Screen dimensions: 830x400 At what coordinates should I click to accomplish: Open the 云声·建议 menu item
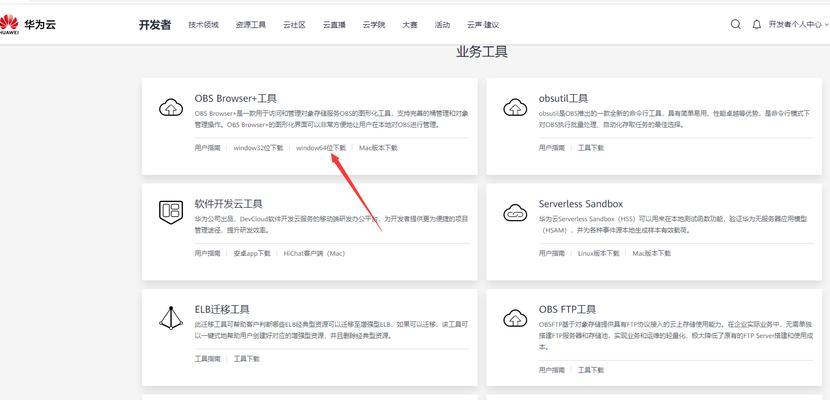pyautogui.click(x=483, y=25)
